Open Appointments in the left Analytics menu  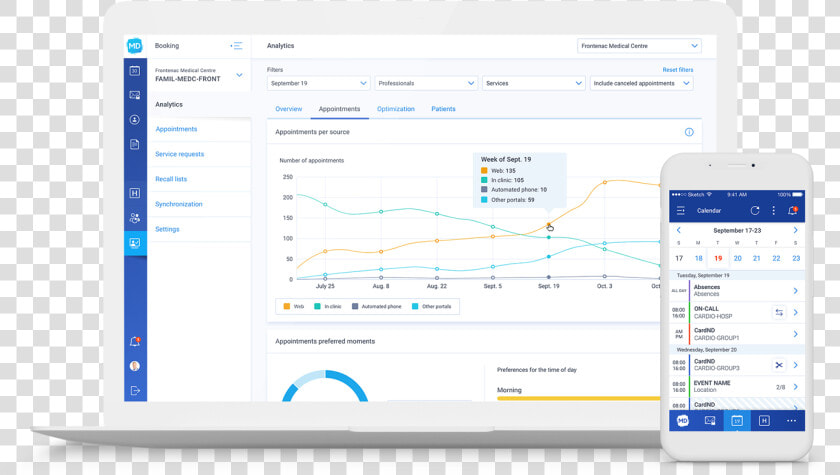pos(176,129)
